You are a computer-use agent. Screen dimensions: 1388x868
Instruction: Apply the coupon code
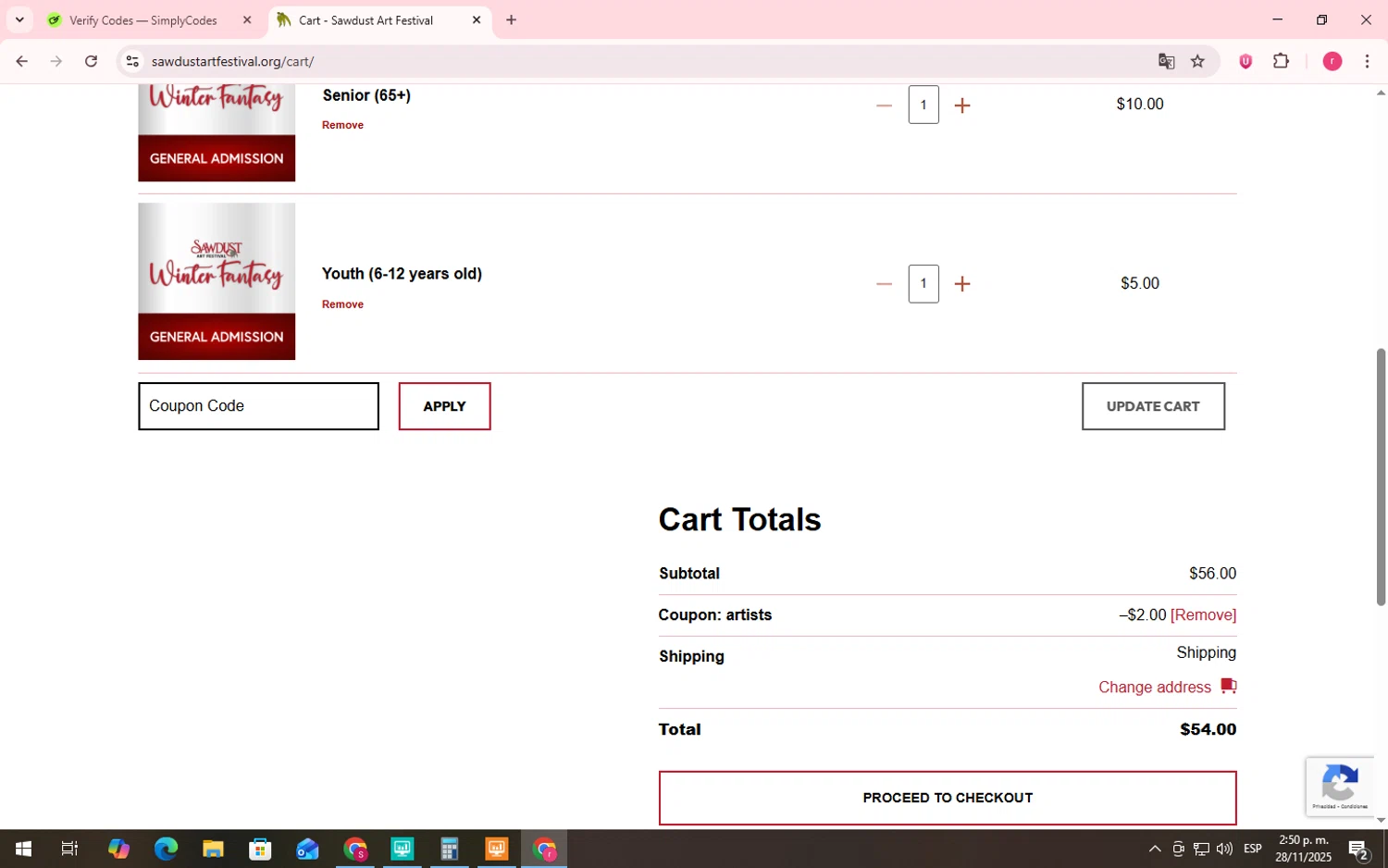point(444,406)
